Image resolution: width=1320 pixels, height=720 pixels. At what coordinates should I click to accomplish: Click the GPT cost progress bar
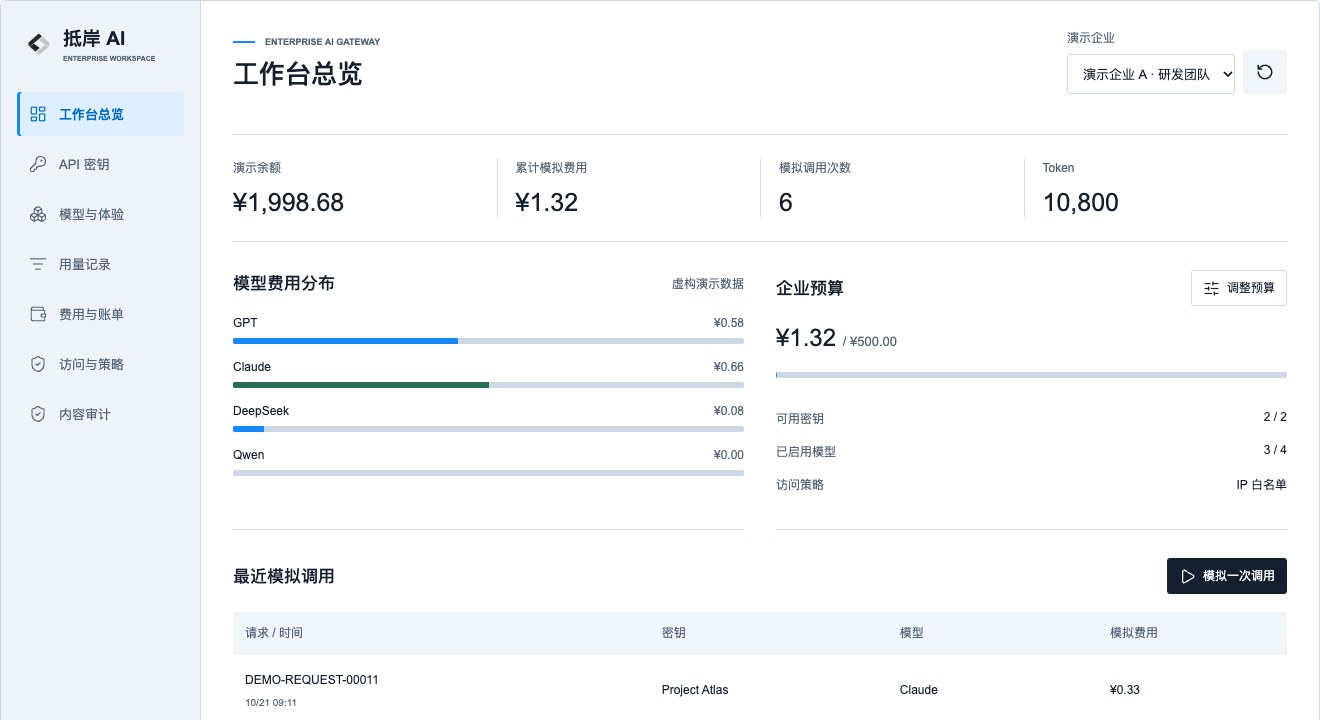488,341
